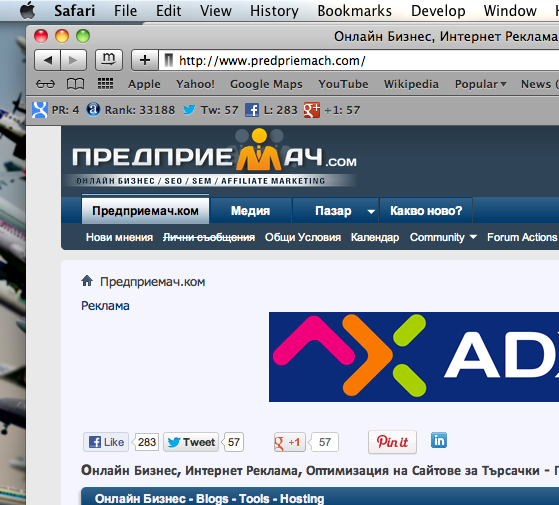This screenshot has width=559, height=505.
Task: Click the Онлайн Бизнес - Blogs - Tools - Hosting header
Action: pyautogui.click(x=210, y=498)
